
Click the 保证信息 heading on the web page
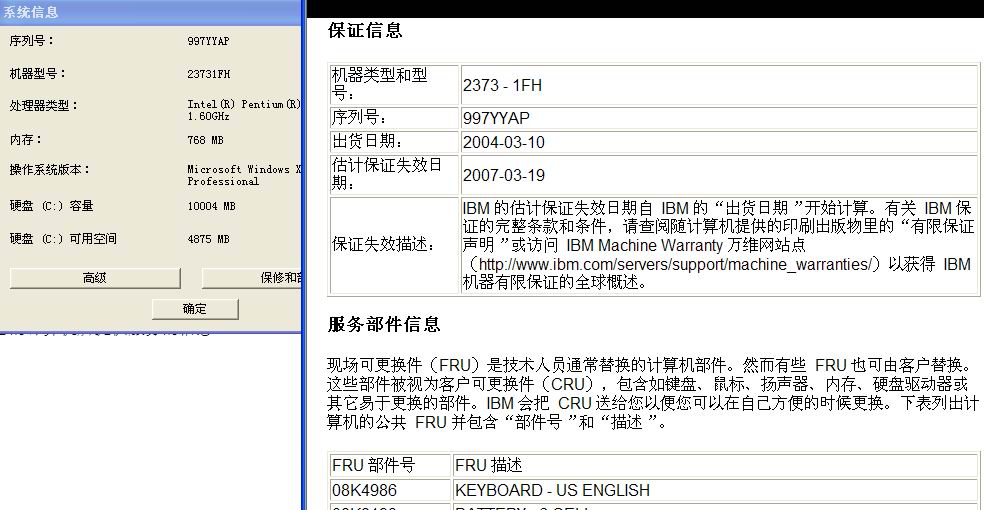coord(365,30)
